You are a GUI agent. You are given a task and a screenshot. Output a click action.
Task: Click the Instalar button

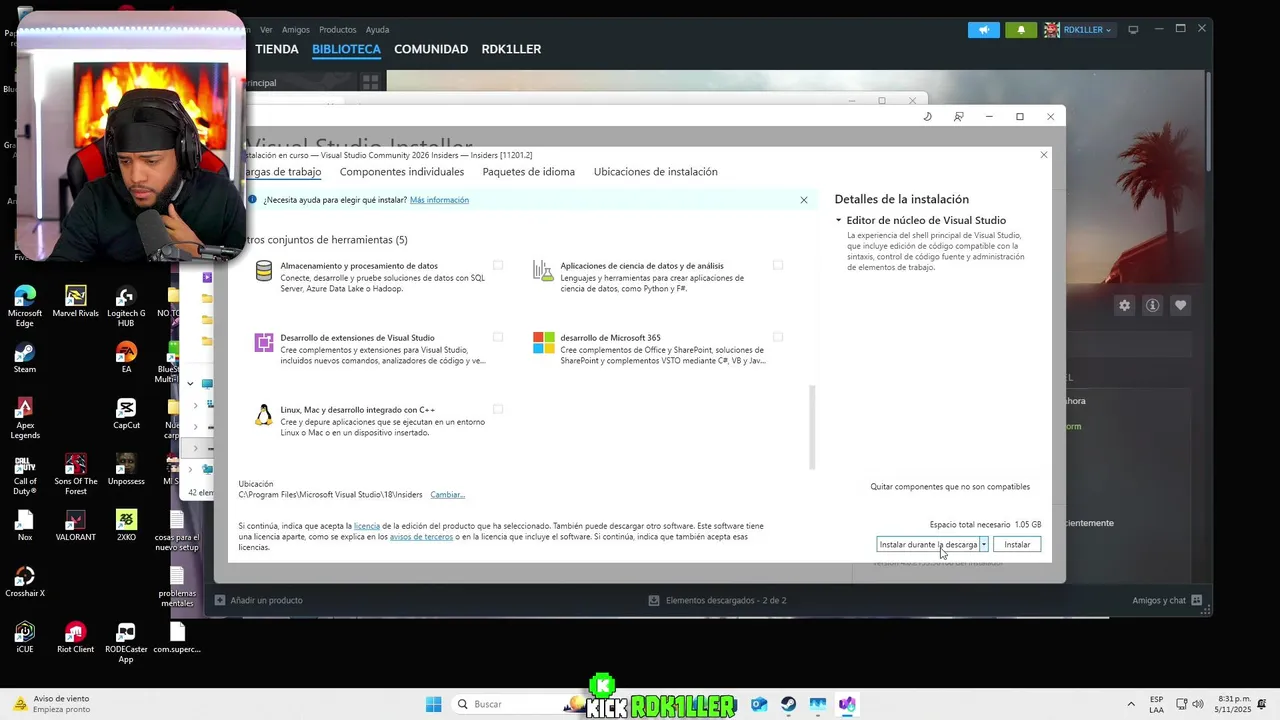1017,544
